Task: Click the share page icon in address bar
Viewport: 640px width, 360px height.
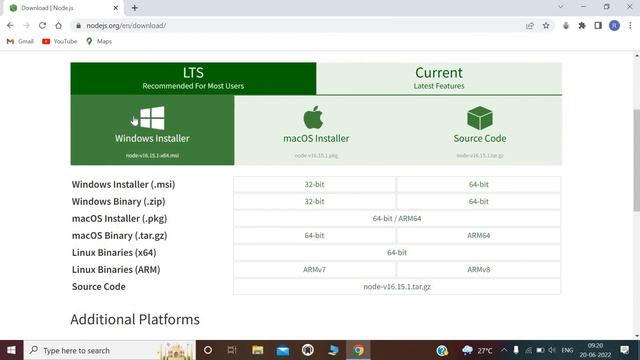Action: pyautogui.click(x=530, y=25)
